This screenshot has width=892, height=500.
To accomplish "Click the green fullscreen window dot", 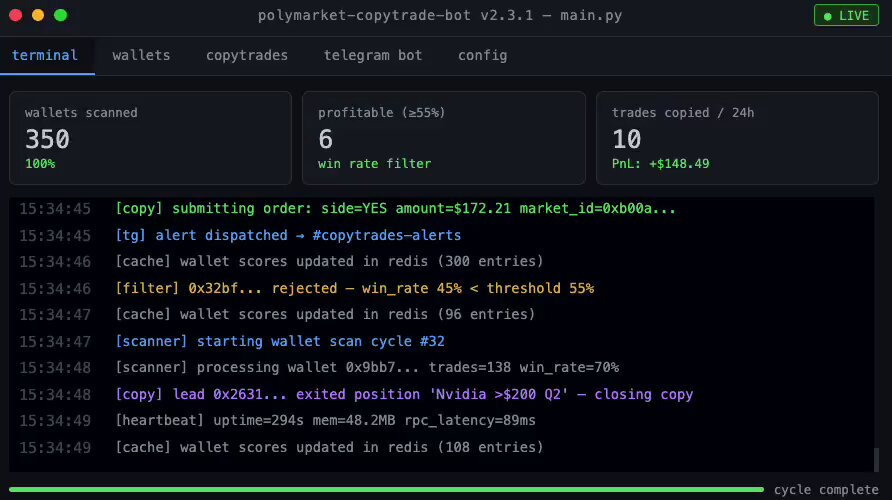I will 60,16.
